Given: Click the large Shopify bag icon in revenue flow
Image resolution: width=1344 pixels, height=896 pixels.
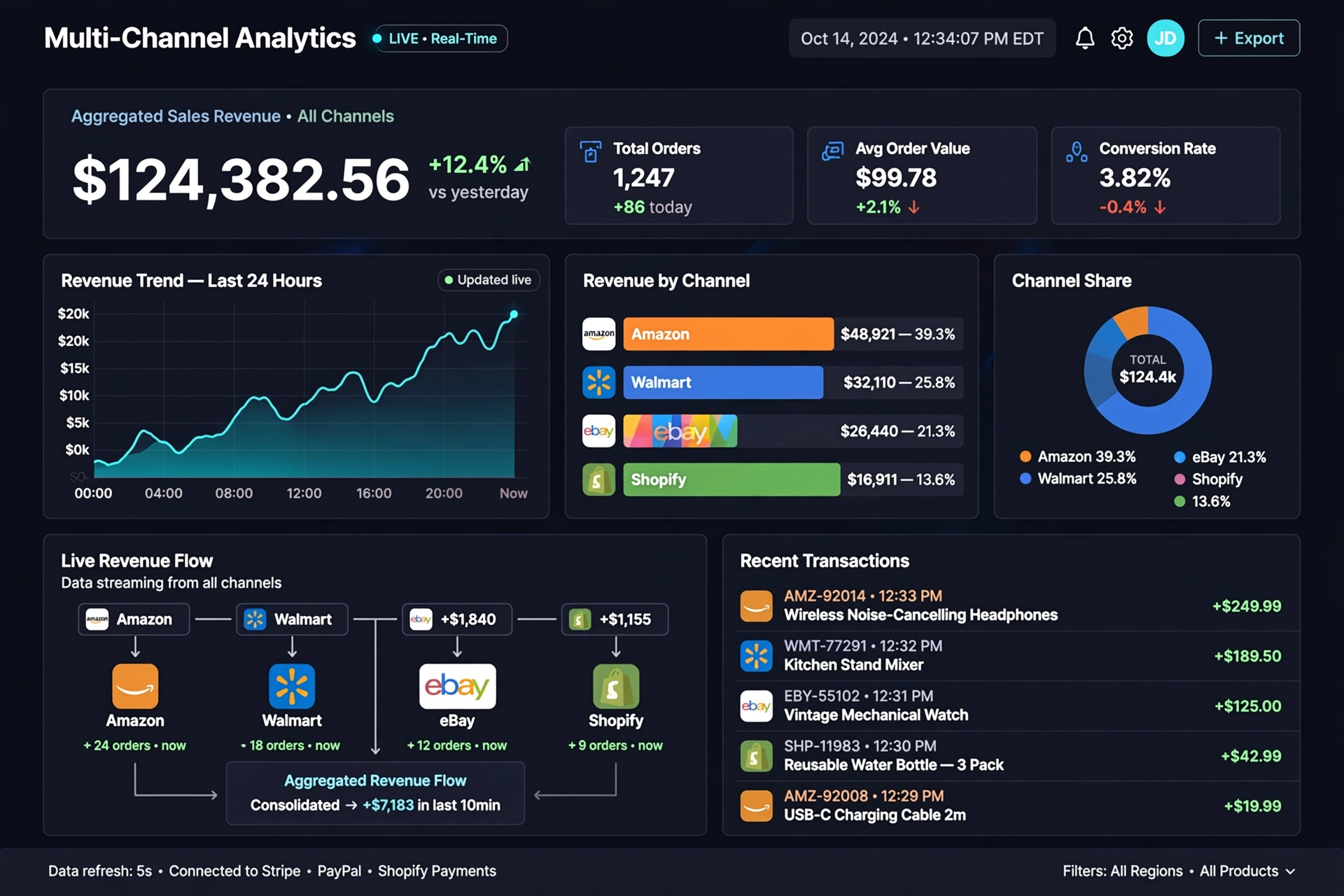Looking at the screenshot, I should coord(616,686).
